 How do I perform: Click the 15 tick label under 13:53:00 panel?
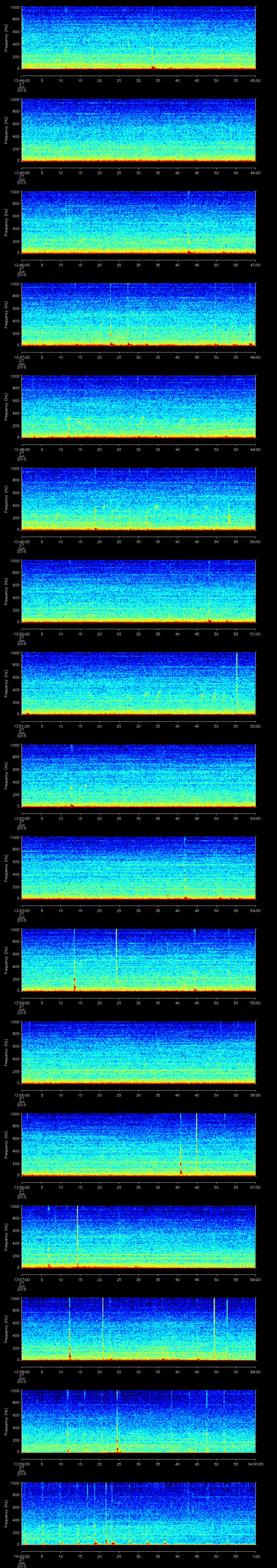click(x=80, y=910)
